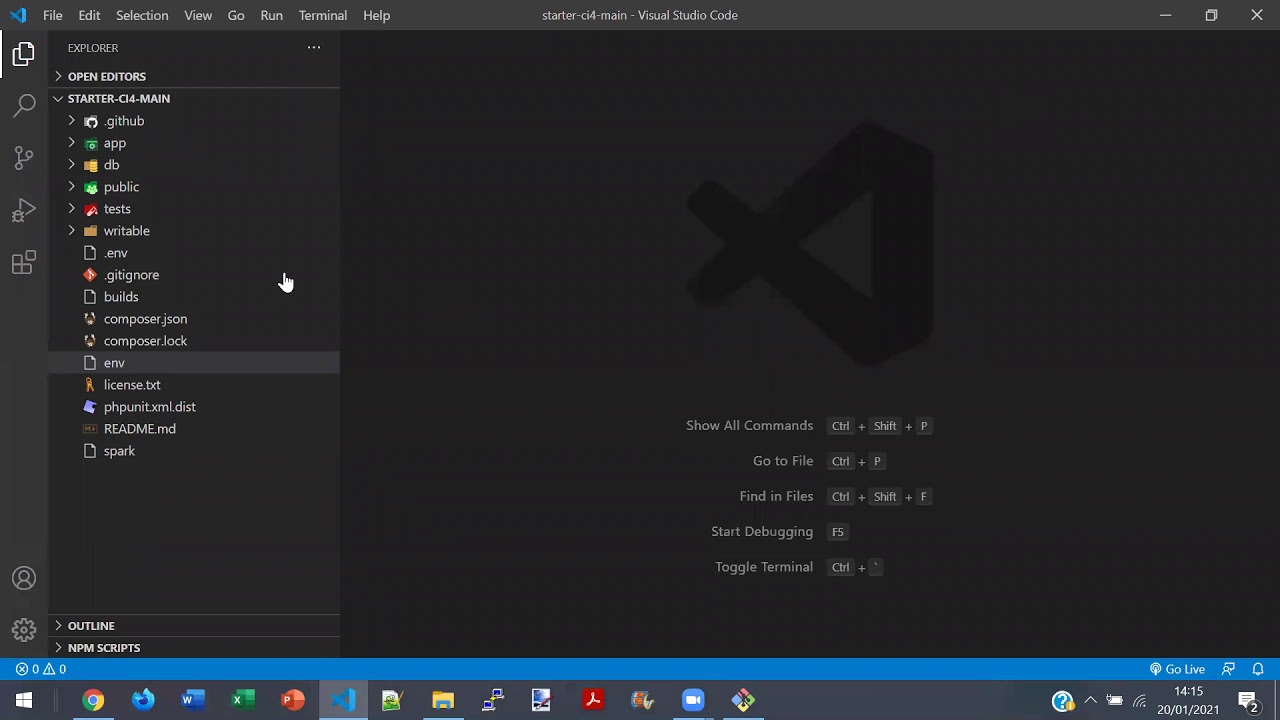This screenshot has height=720, width=1280.
Task: Expand the writable folder
Action: tap(194, 231)
